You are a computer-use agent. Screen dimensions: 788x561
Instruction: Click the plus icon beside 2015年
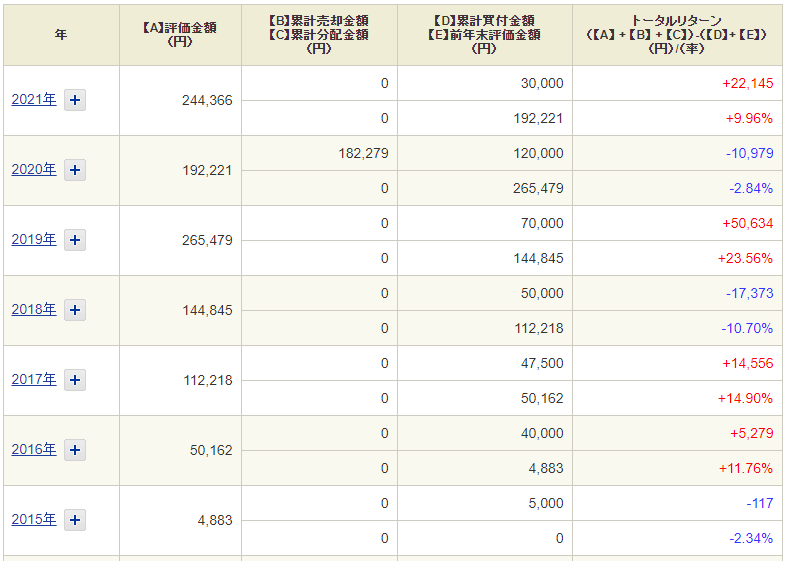click(x=75, y=519)
